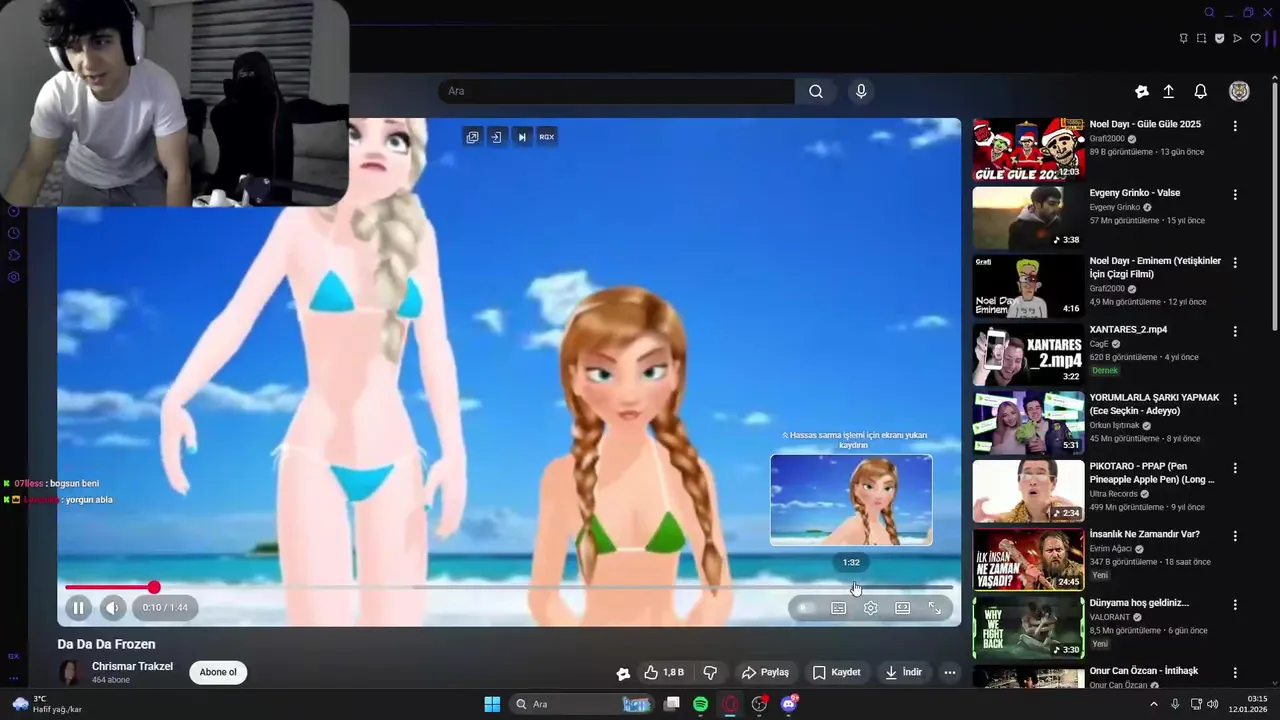Click the YouTube search field
This screenshot has width=1280, height=720.
point(616,91)
